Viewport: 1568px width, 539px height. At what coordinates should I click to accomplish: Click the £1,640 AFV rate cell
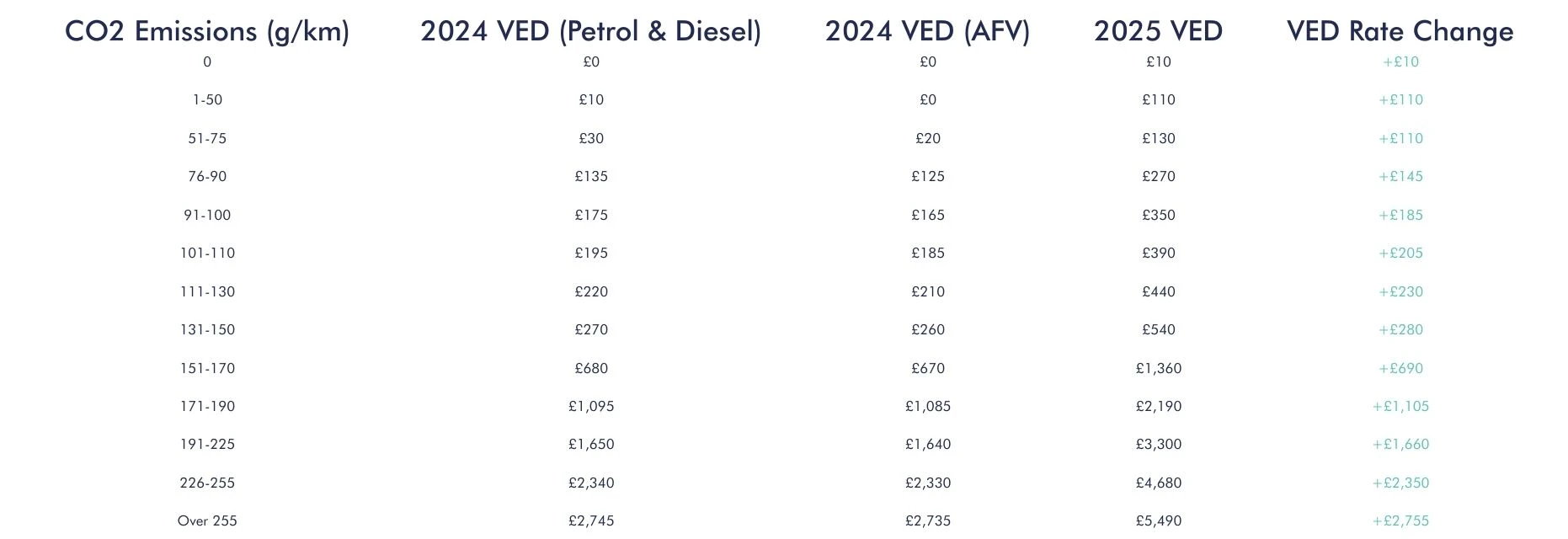(x=928, y=444)
